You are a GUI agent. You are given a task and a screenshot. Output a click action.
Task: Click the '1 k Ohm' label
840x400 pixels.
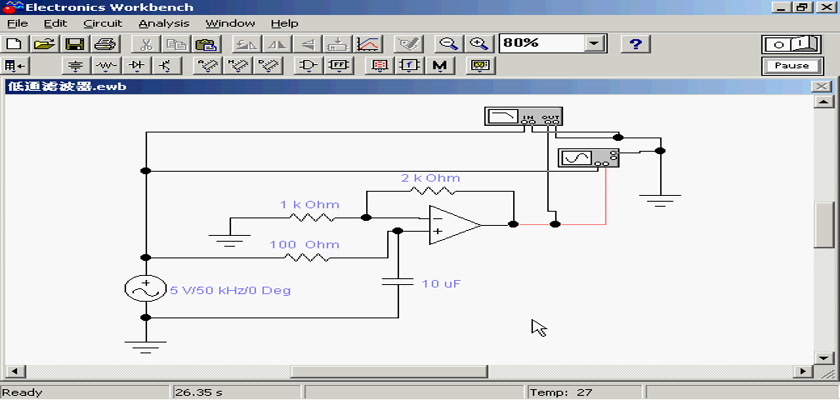309,205
